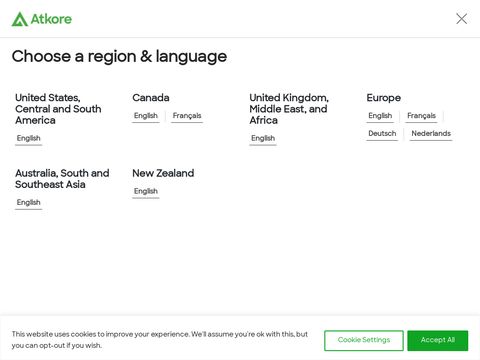Open Cookie Settings
The width and height of the screenshot is (480, 360).
point(364,340)
